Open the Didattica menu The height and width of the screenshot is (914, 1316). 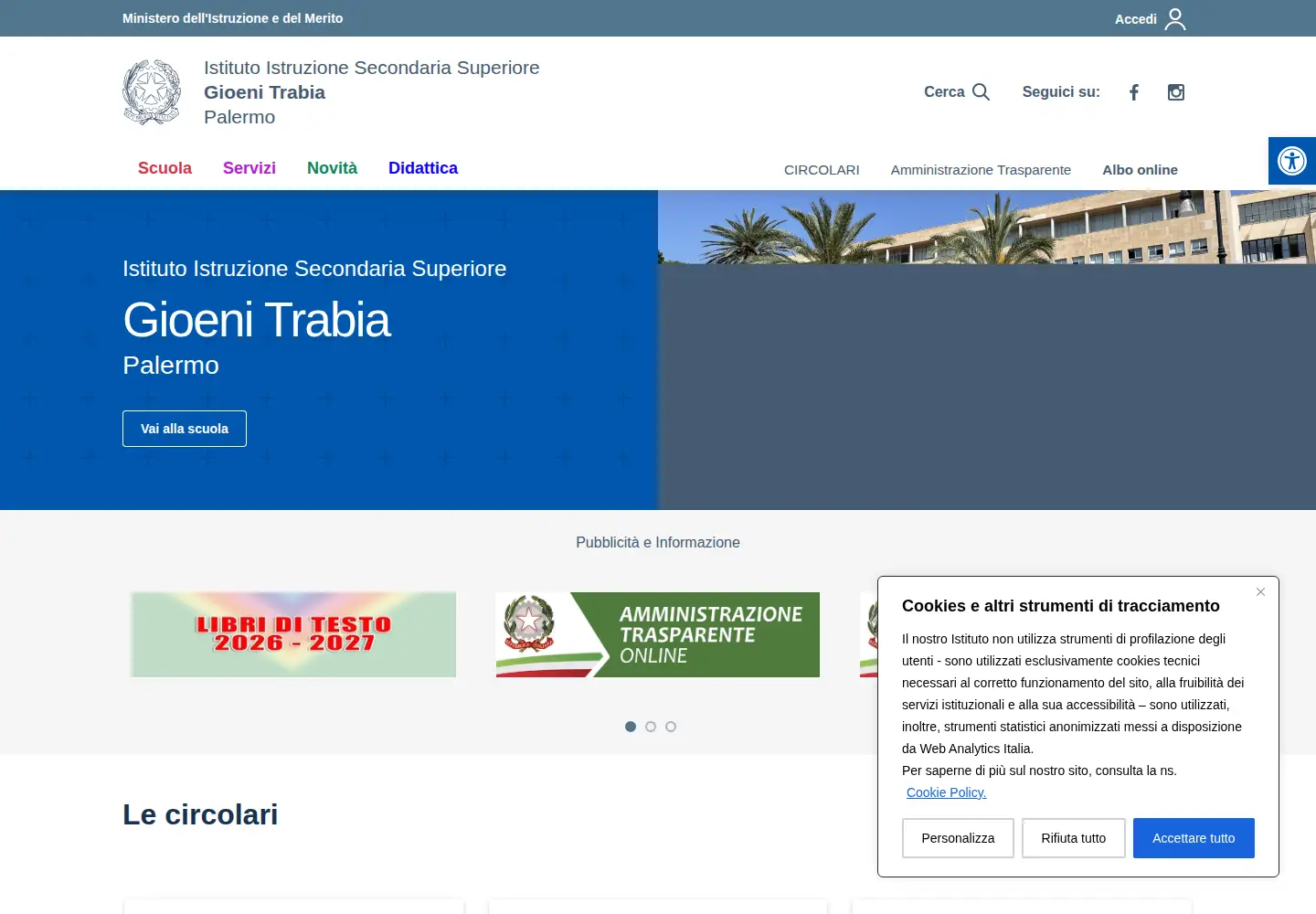[423, 168]
